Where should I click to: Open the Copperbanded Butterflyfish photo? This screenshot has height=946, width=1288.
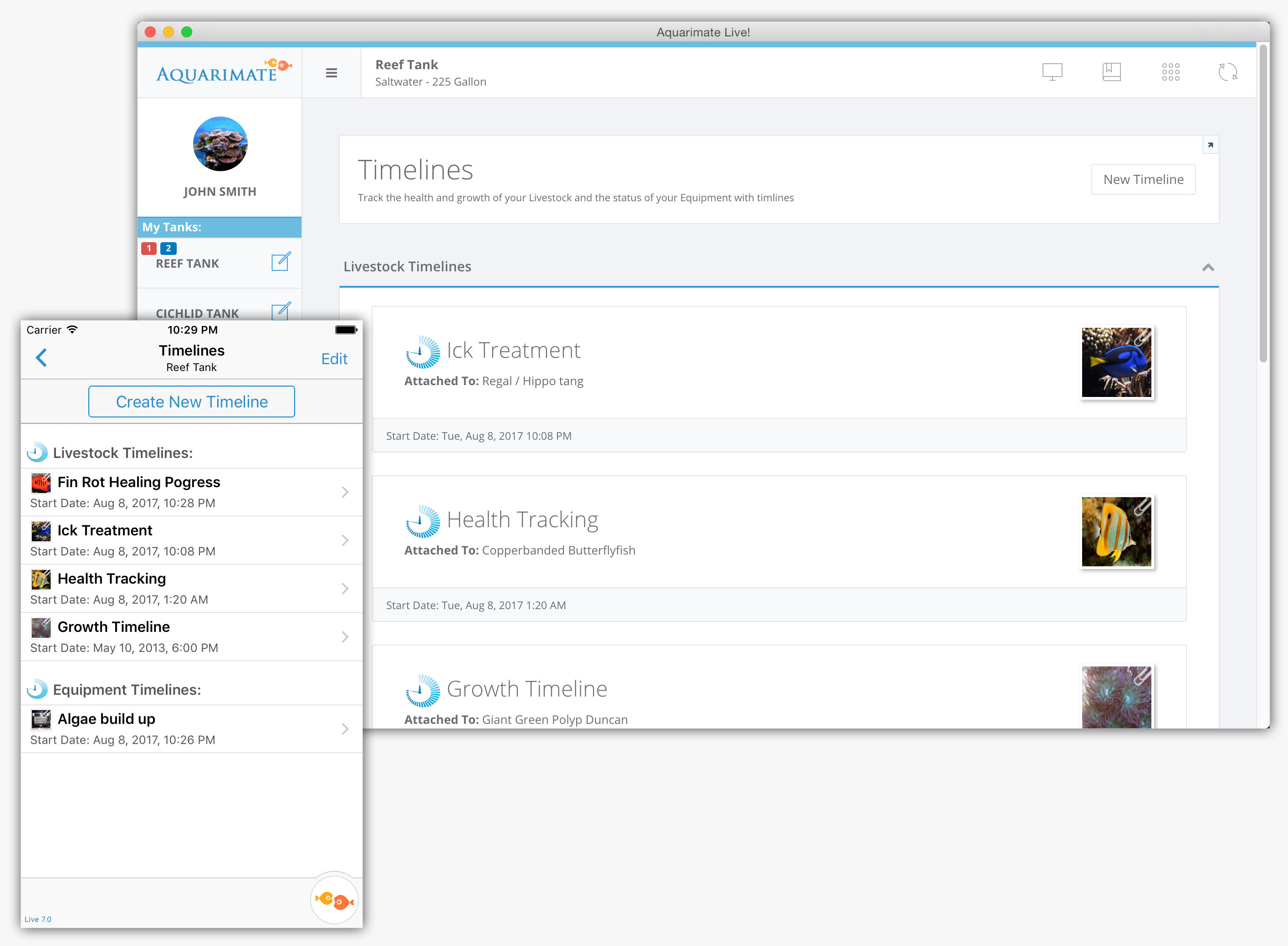[x=1116, y=531]
